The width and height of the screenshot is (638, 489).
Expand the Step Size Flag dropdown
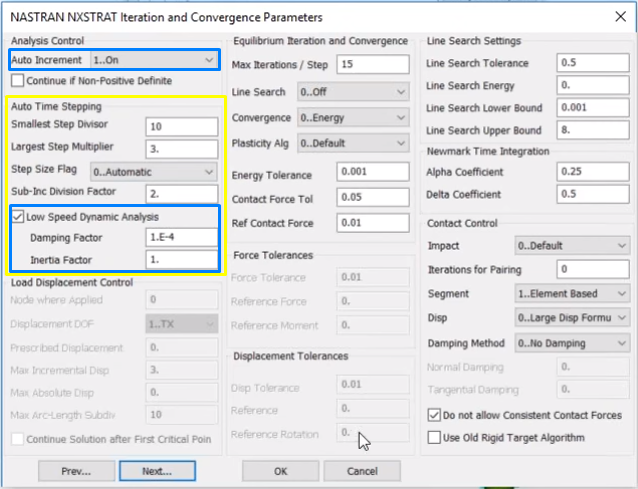tap(153, 172)
